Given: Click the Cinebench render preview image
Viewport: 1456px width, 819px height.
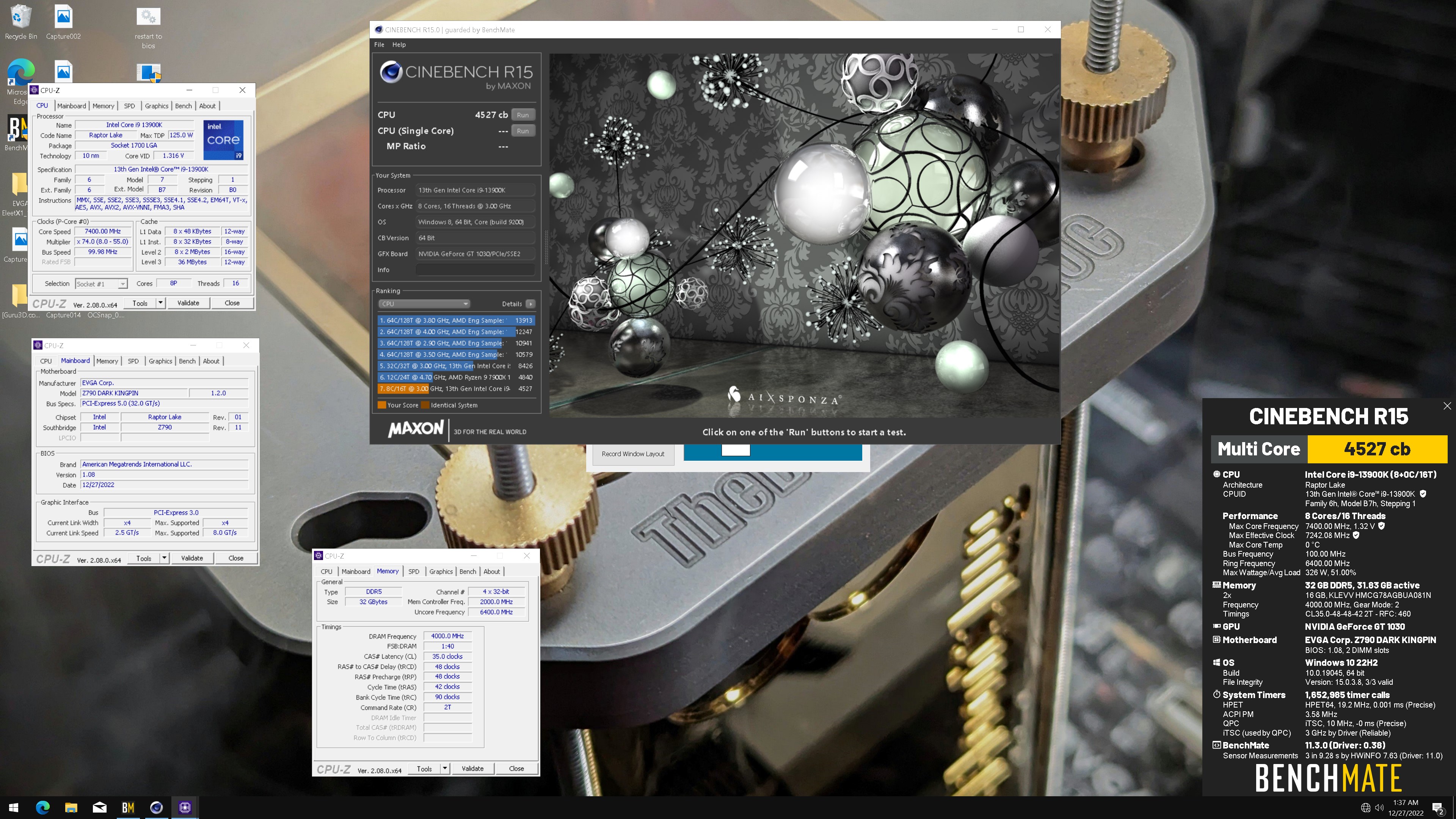Looking at the screenshot, I should (804, 236).
